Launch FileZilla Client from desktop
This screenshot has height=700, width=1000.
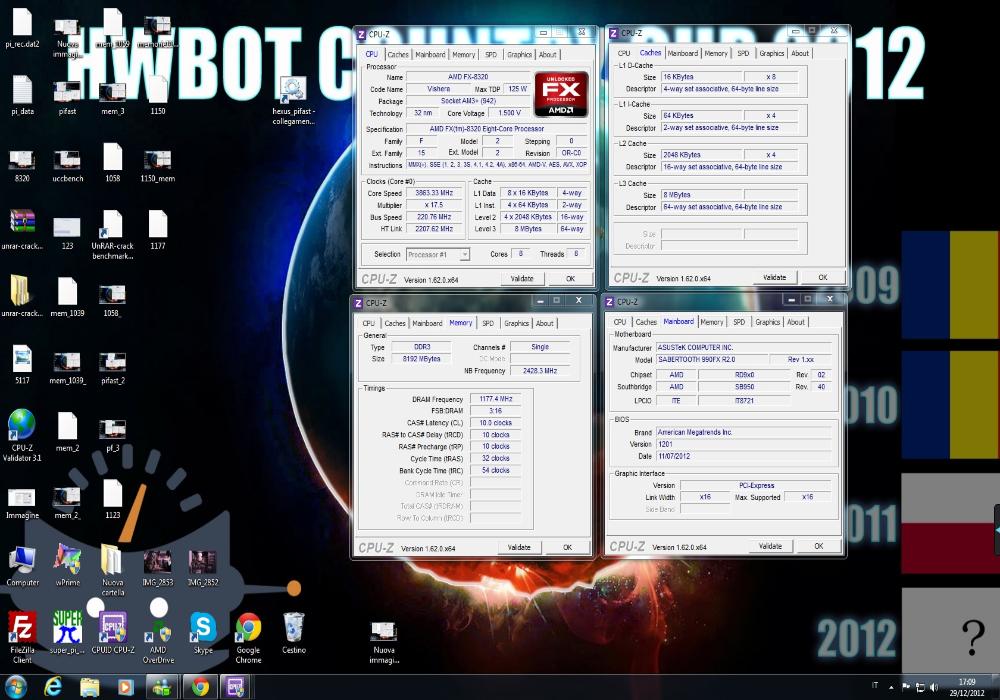click(22, 637)
